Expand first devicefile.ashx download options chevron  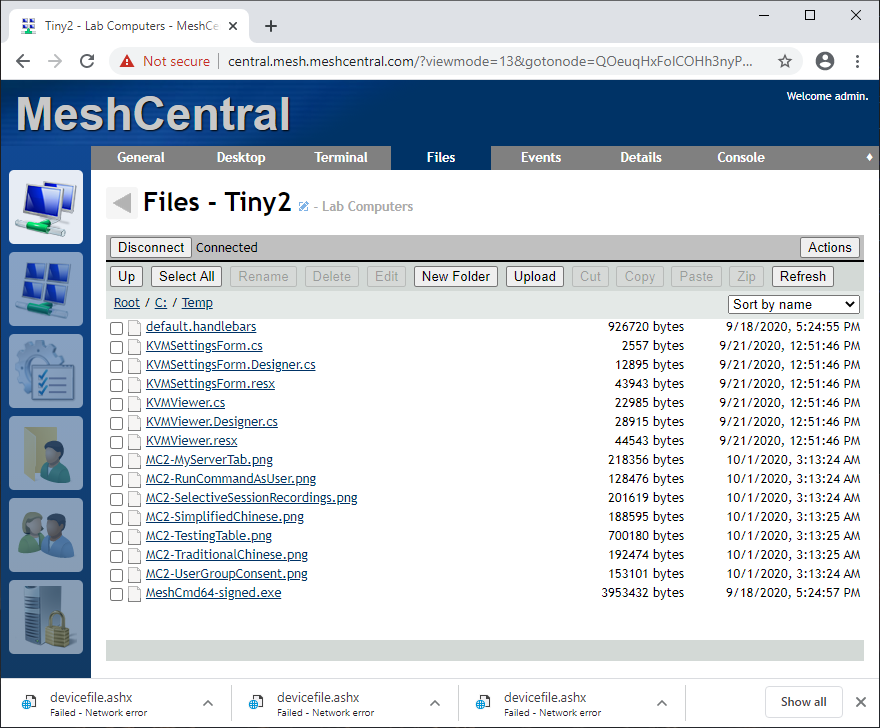(x=208, y=703)
